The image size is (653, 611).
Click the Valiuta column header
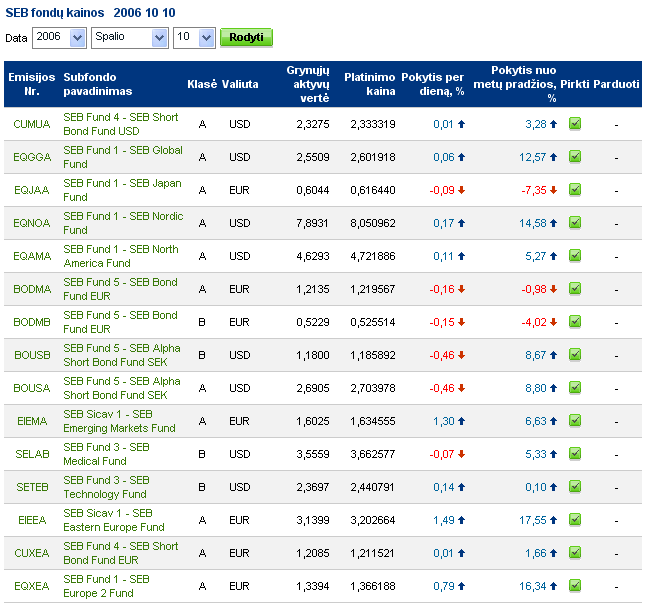(240, 84)
